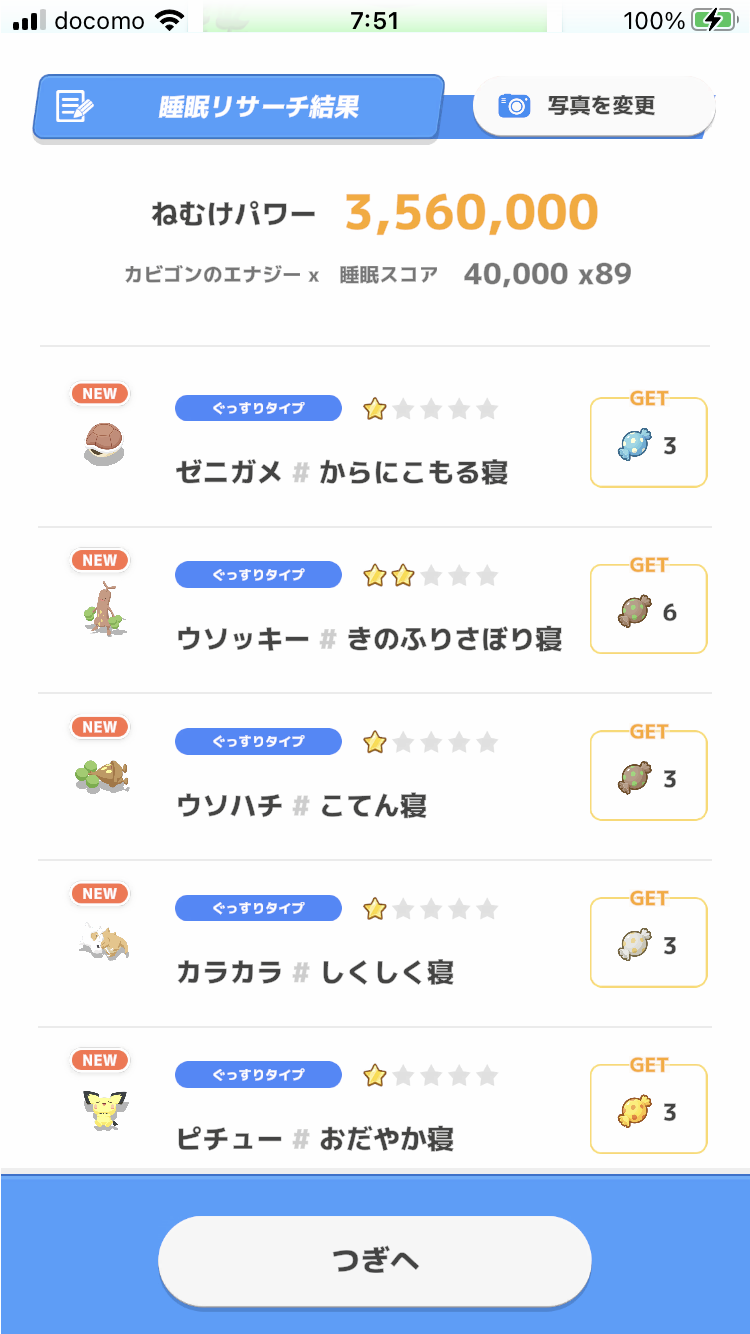Tap the camera icon on 写真を変更
The width and height of the screenshot is (750, 1334).
tap(514, 105)
